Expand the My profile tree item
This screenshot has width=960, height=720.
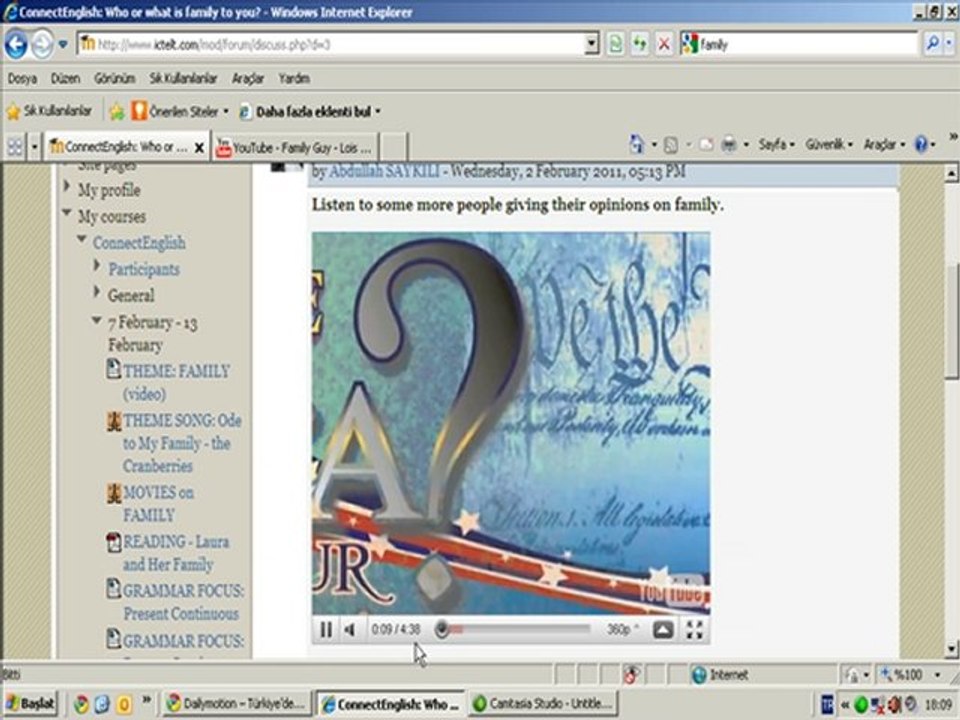coord(67,186)
